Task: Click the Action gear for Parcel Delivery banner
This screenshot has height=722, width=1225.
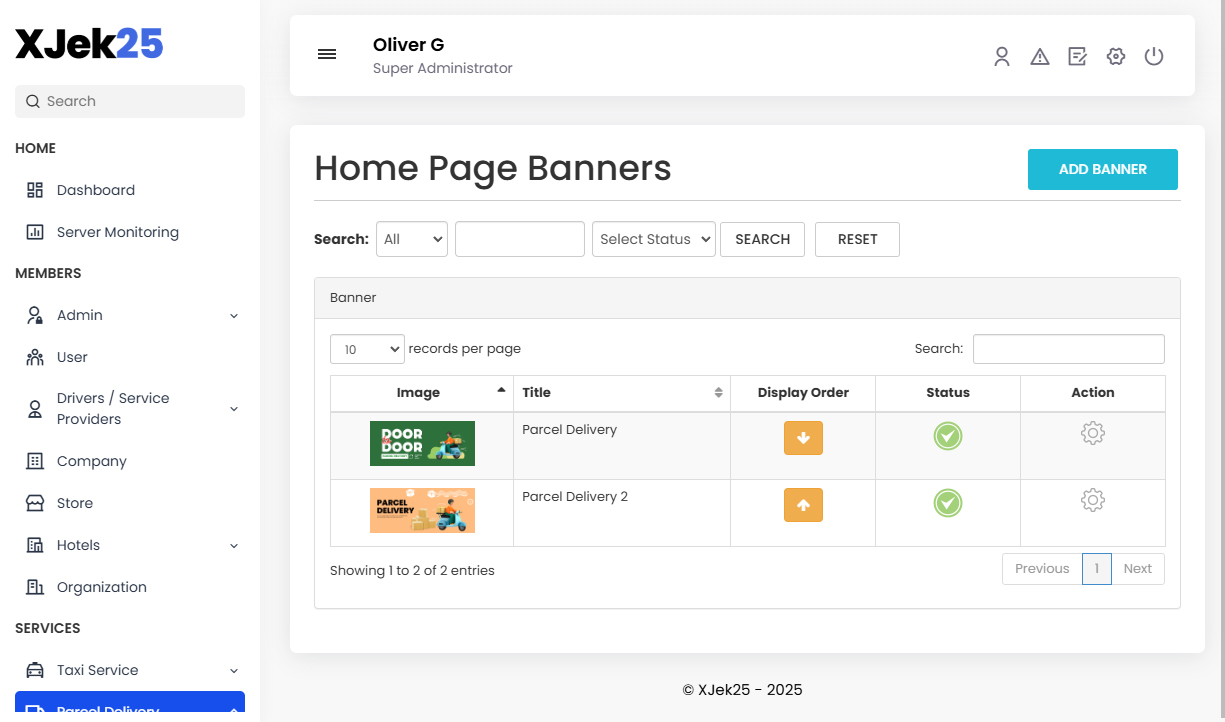Action: click(1092, 433)
